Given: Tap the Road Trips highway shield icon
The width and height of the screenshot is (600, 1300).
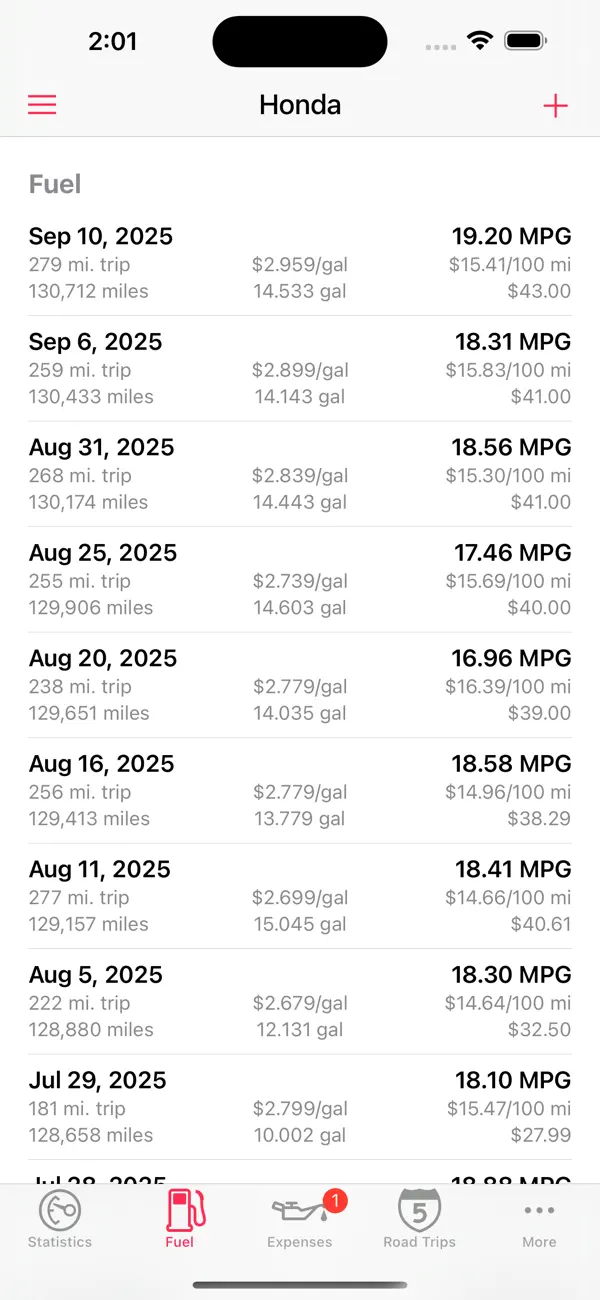Looking at the screenshot, I should click(419, 1209).
